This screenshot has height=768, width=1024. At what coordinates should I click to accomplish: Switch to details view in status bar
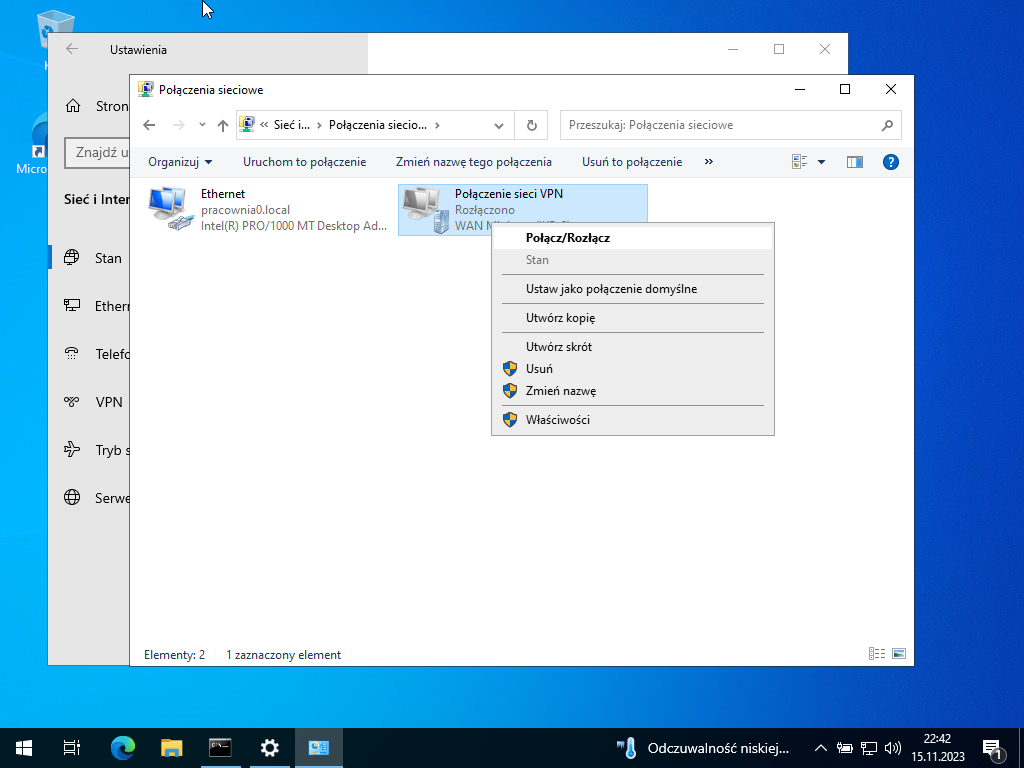coord(876,654)
